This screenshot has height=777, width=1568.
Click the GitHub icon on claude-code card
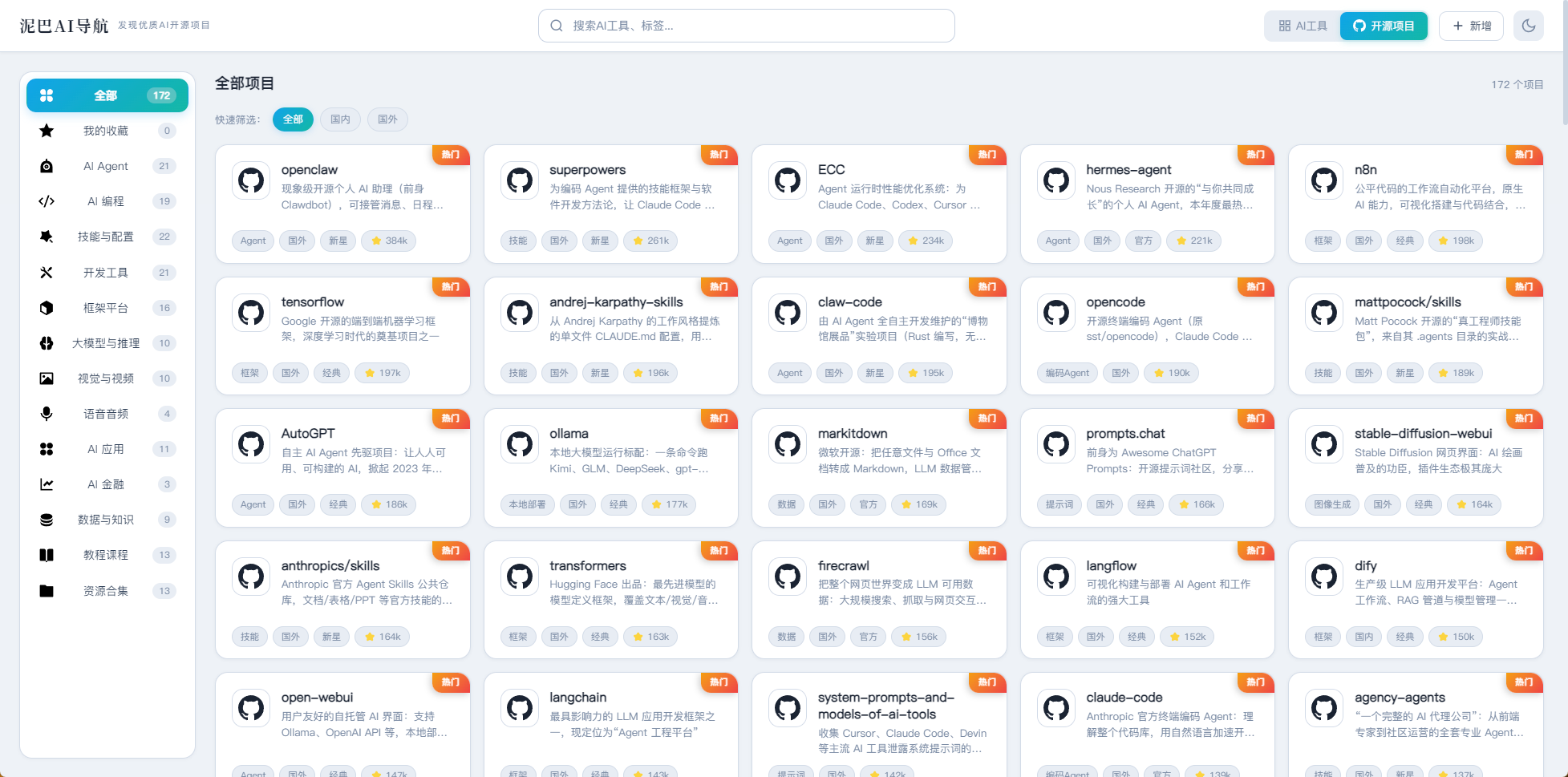tap(1056, 708)
